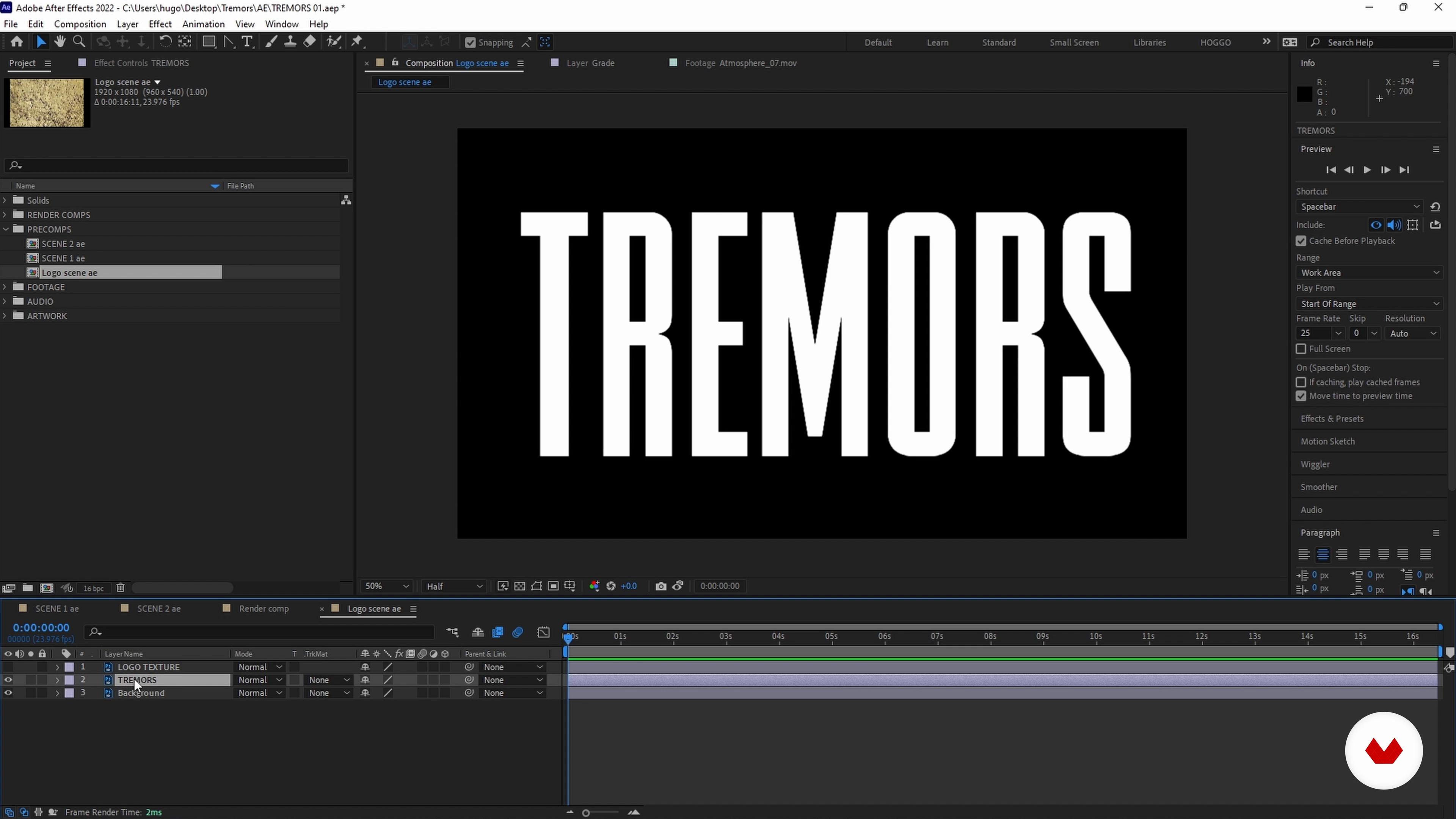This screenshot has height=819, width=1456.
Task: Select the Selection tool arrow
Action: (41, 42)
